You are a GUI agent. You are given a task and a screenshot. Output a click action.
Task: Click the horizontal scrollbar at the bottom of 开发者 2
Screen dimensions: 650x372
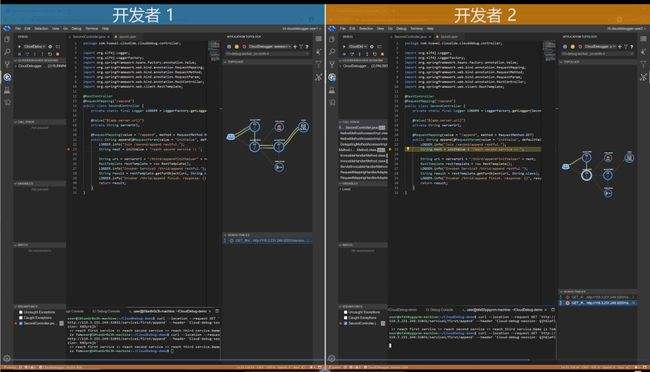point(434,360)
